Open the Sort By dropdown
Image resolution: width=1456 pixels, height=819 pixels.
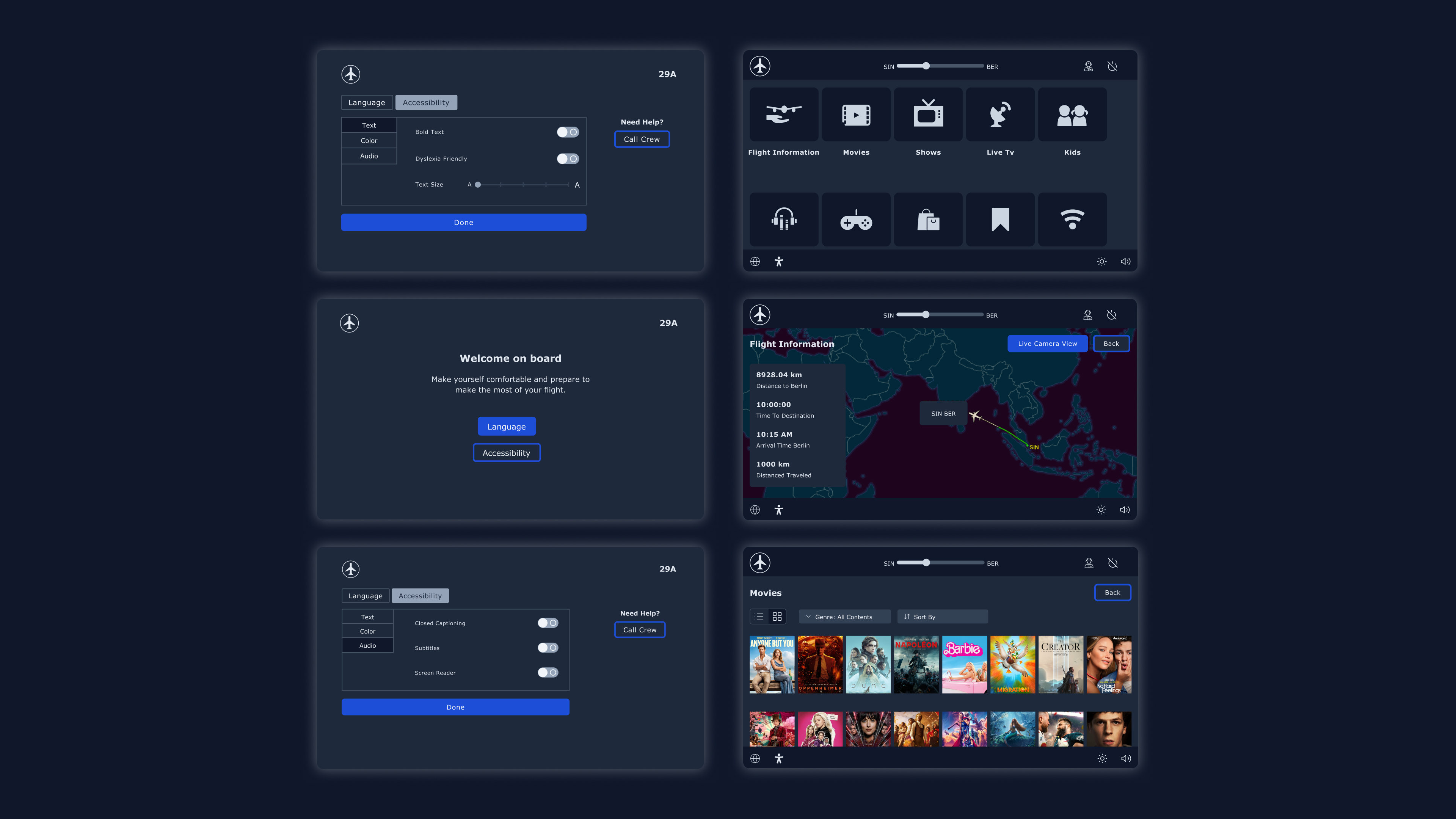tap(942, 617)
